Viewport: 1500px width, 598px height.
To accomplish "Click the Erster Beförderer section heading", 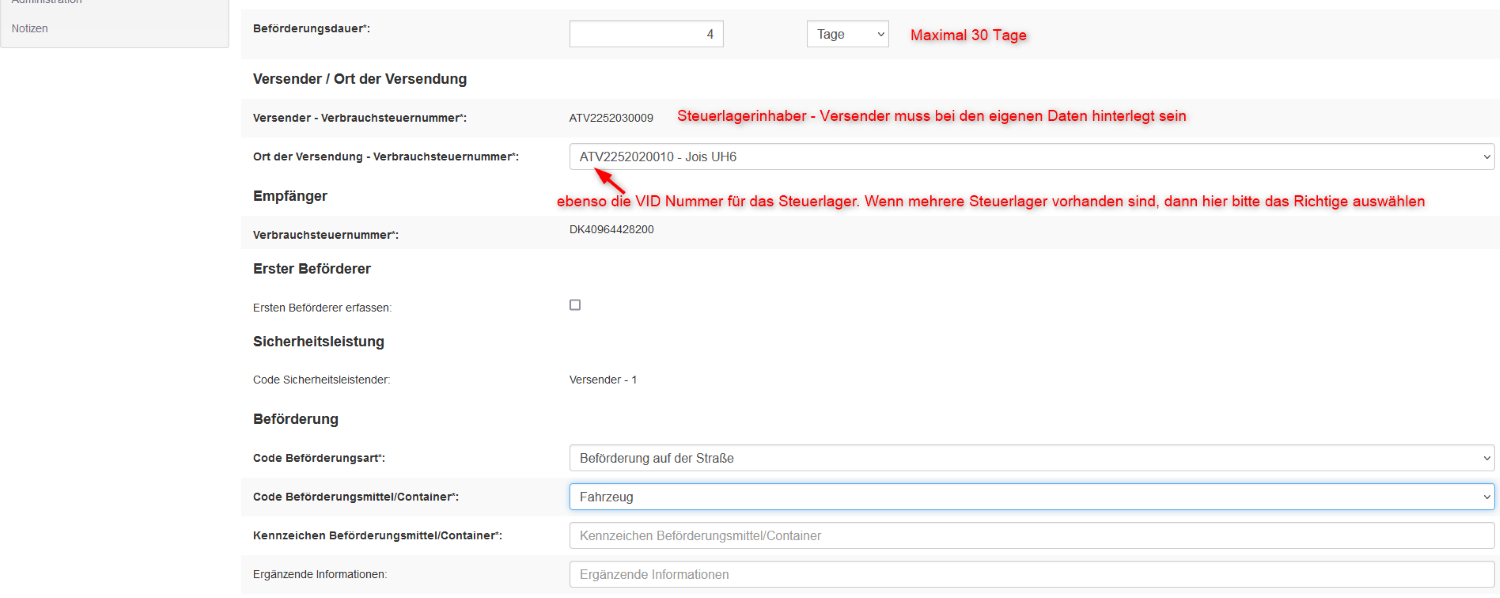I will click(311, 268).
